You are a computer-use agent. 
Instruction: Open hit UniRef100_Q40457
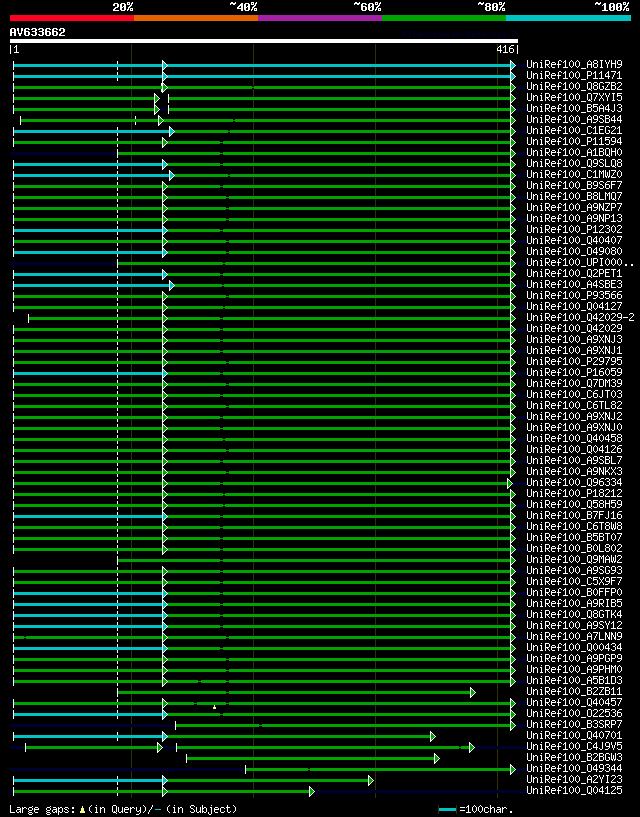click(x=574, y=703)
